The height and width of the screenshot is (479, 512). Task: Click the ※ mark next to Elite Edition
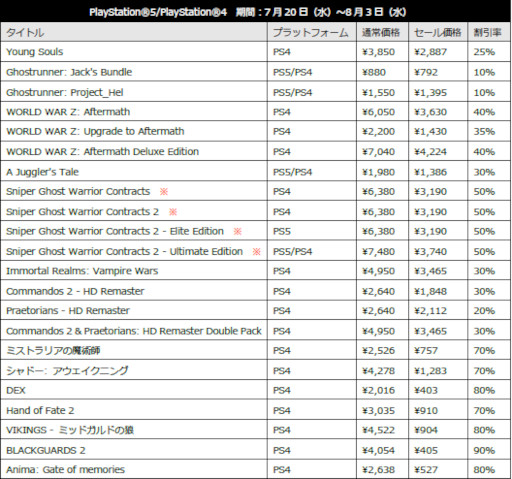237,231
